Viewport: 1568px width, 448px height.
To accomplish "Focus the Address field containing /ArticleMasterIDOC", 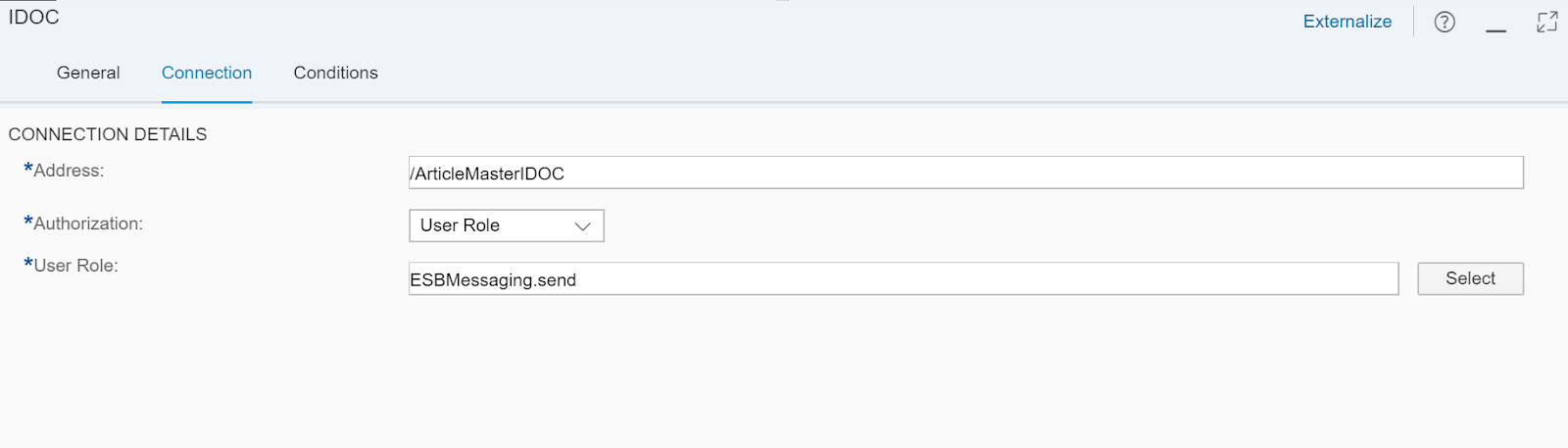I will (965, 173).
